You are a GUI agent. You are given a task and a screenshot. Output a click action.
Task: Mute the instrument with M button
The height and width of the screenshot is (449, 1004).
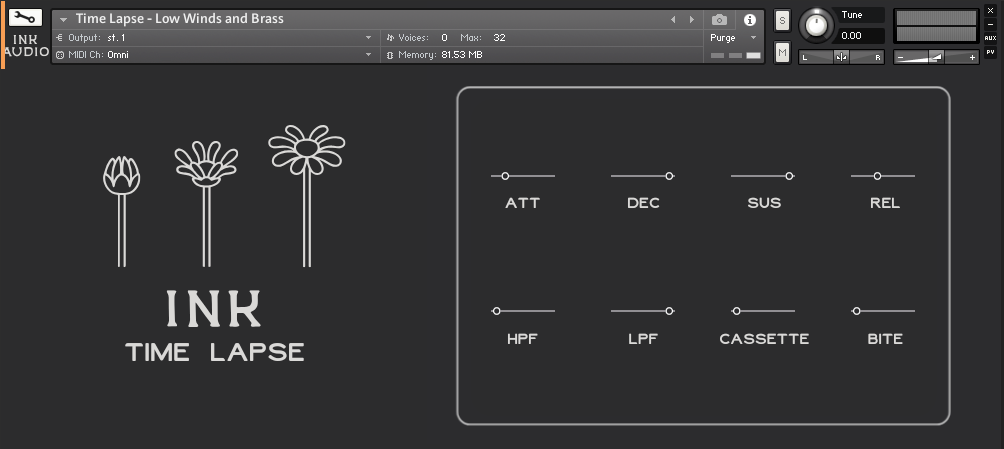[782, 52]
